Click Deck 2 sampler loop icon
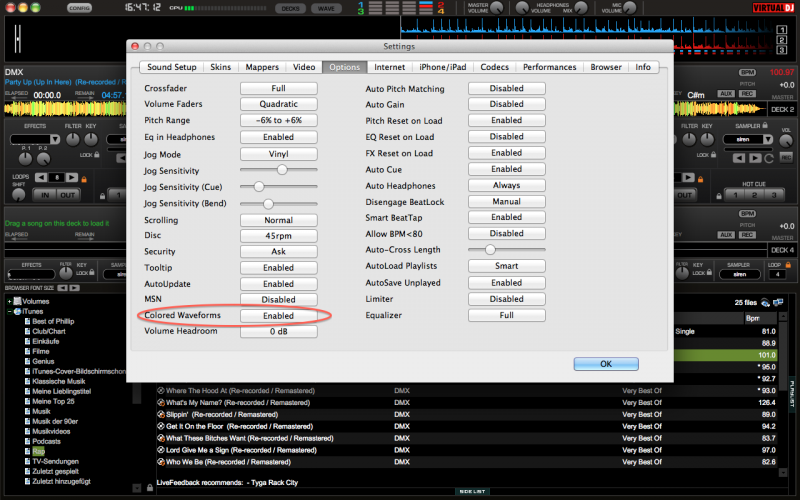800x500 pixels. [769, 158]
